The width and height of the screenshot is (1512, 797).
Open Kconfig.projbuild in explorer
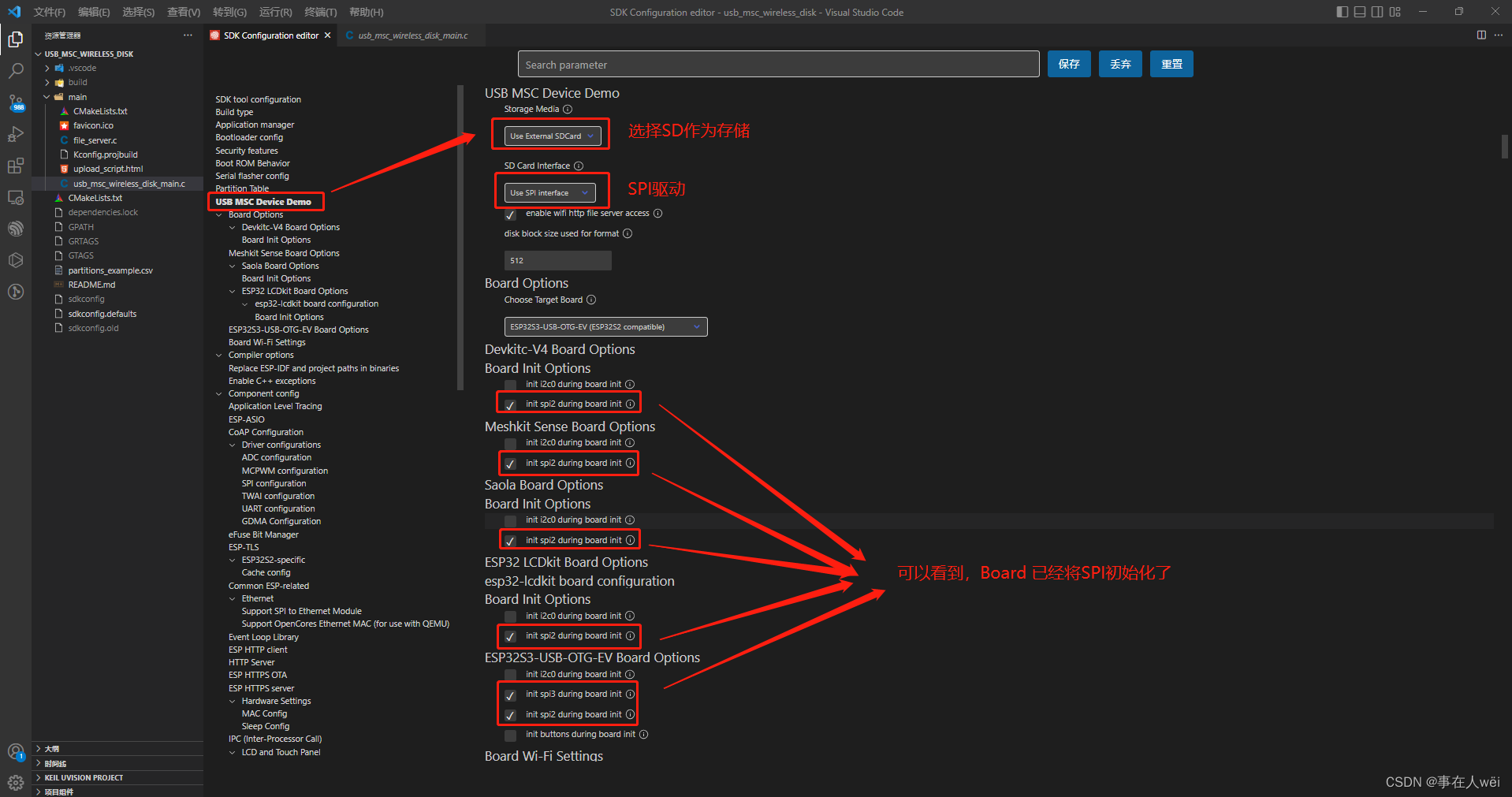[106, 155]
